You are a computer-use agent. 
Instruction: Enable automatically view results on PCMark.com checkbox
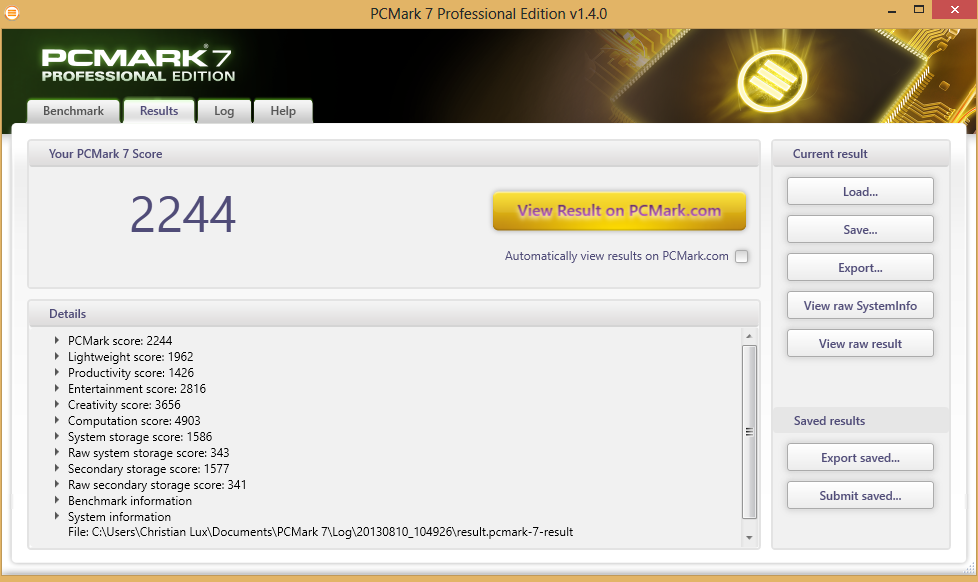click(x=741, y=256)
